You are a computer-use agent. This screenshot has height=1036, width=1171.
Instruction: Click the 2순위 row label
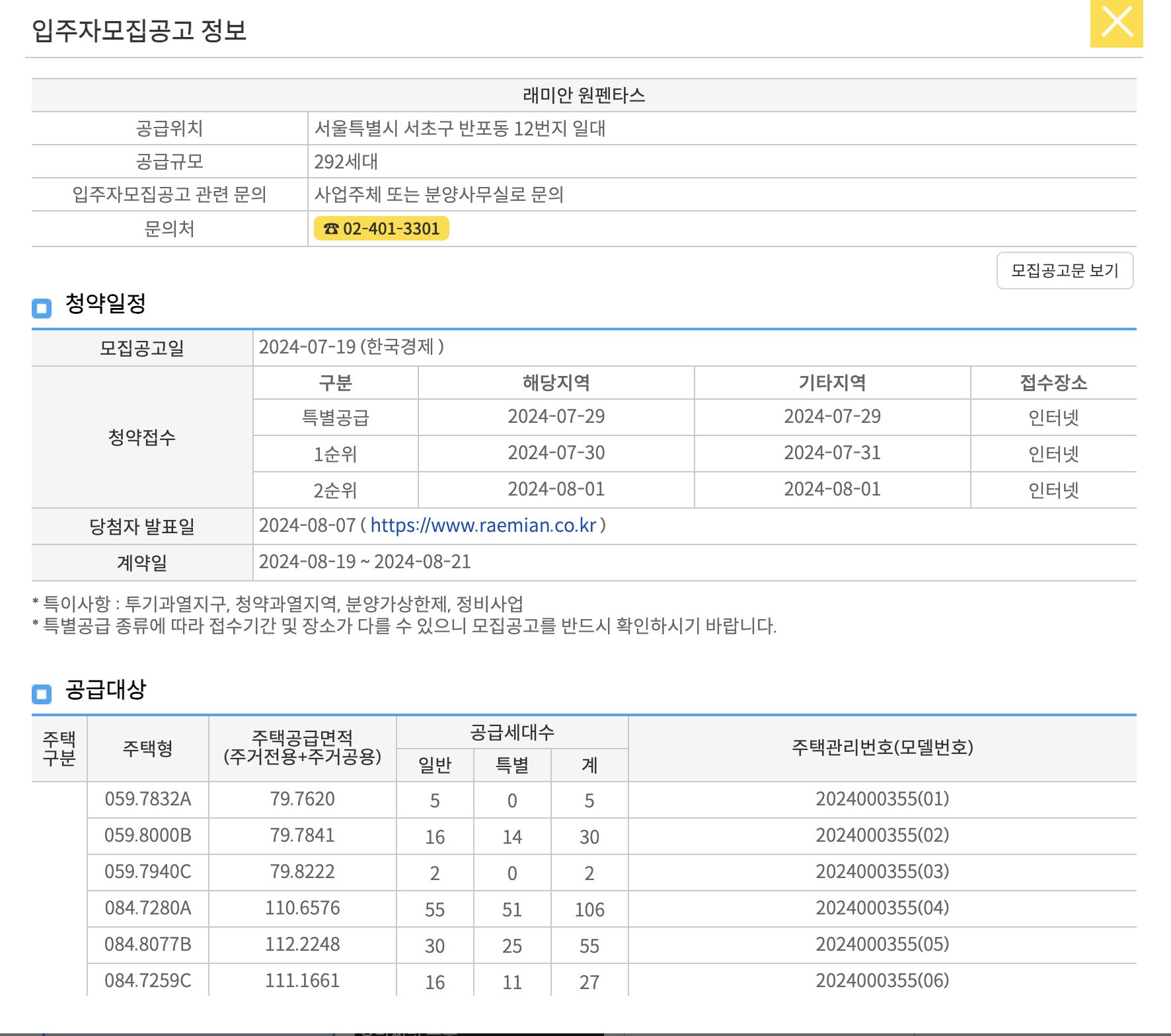[335, 490]
